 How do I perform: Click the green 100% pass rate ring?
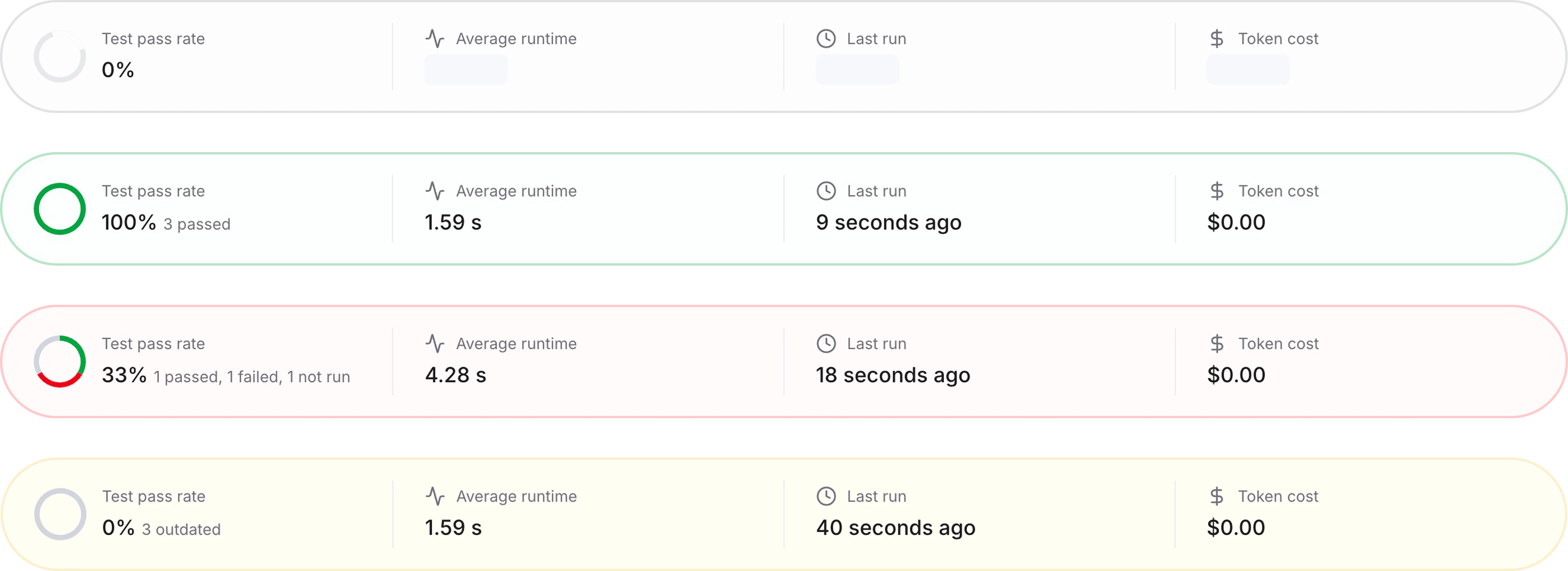pyautogui.click(x=60, y=209)
